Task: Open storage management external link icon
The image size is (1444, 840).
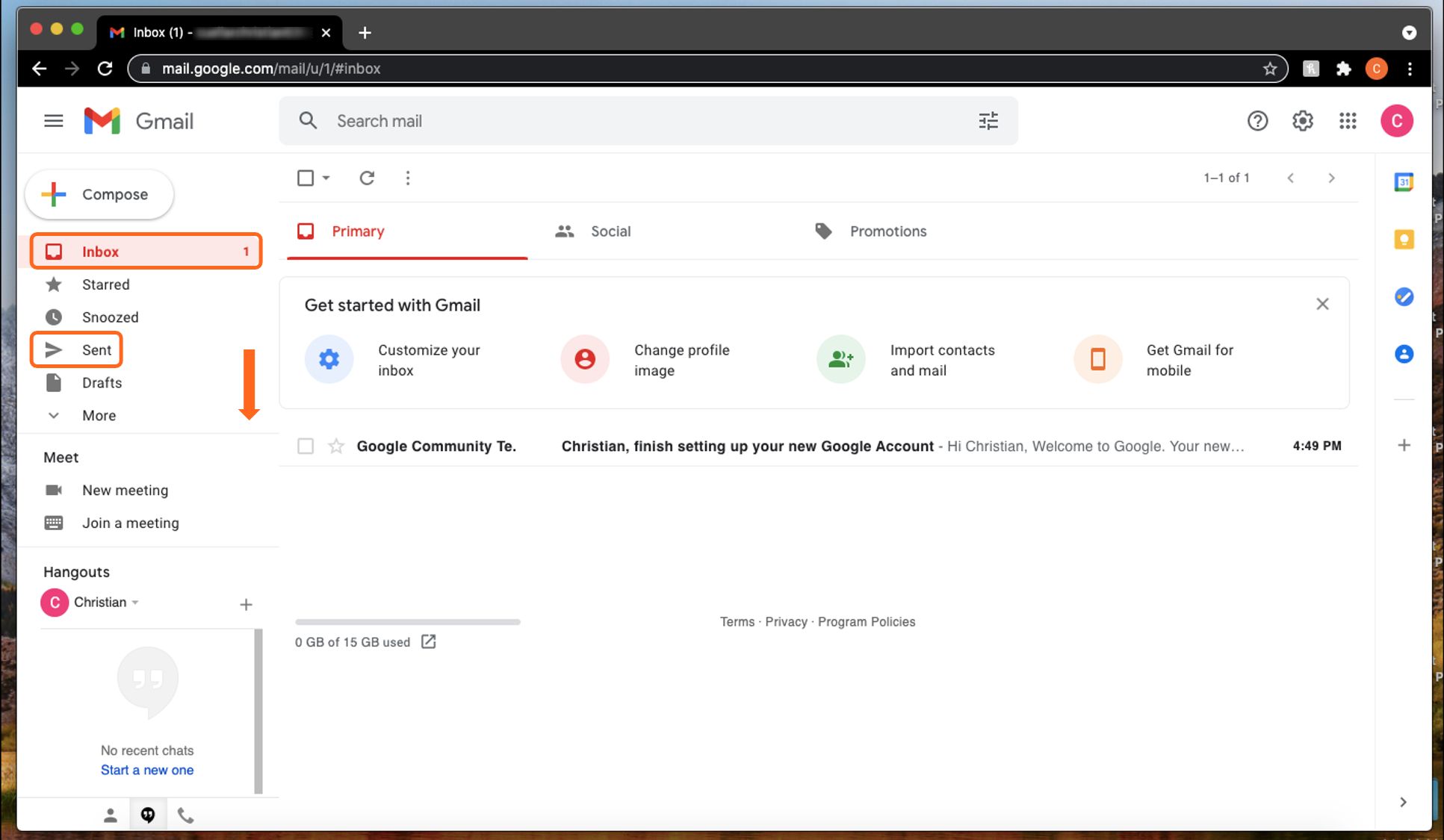Action: point(428,642)
